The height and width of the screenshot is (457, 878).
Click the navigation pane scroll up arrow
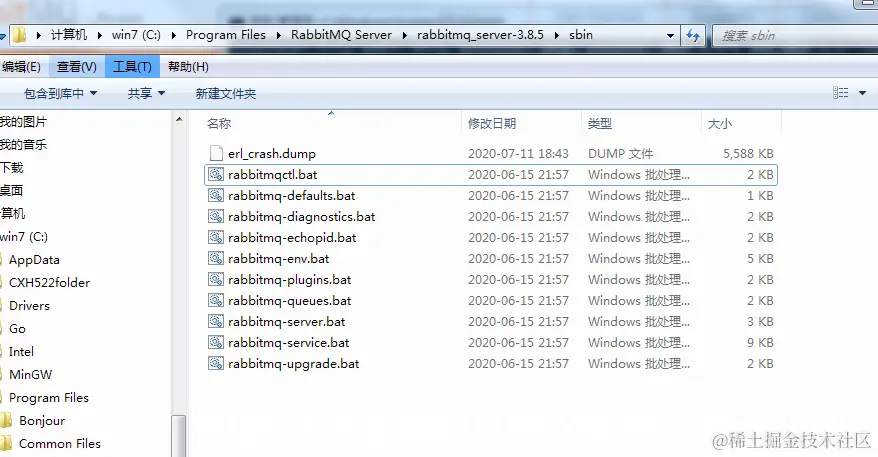coord(179,119)
